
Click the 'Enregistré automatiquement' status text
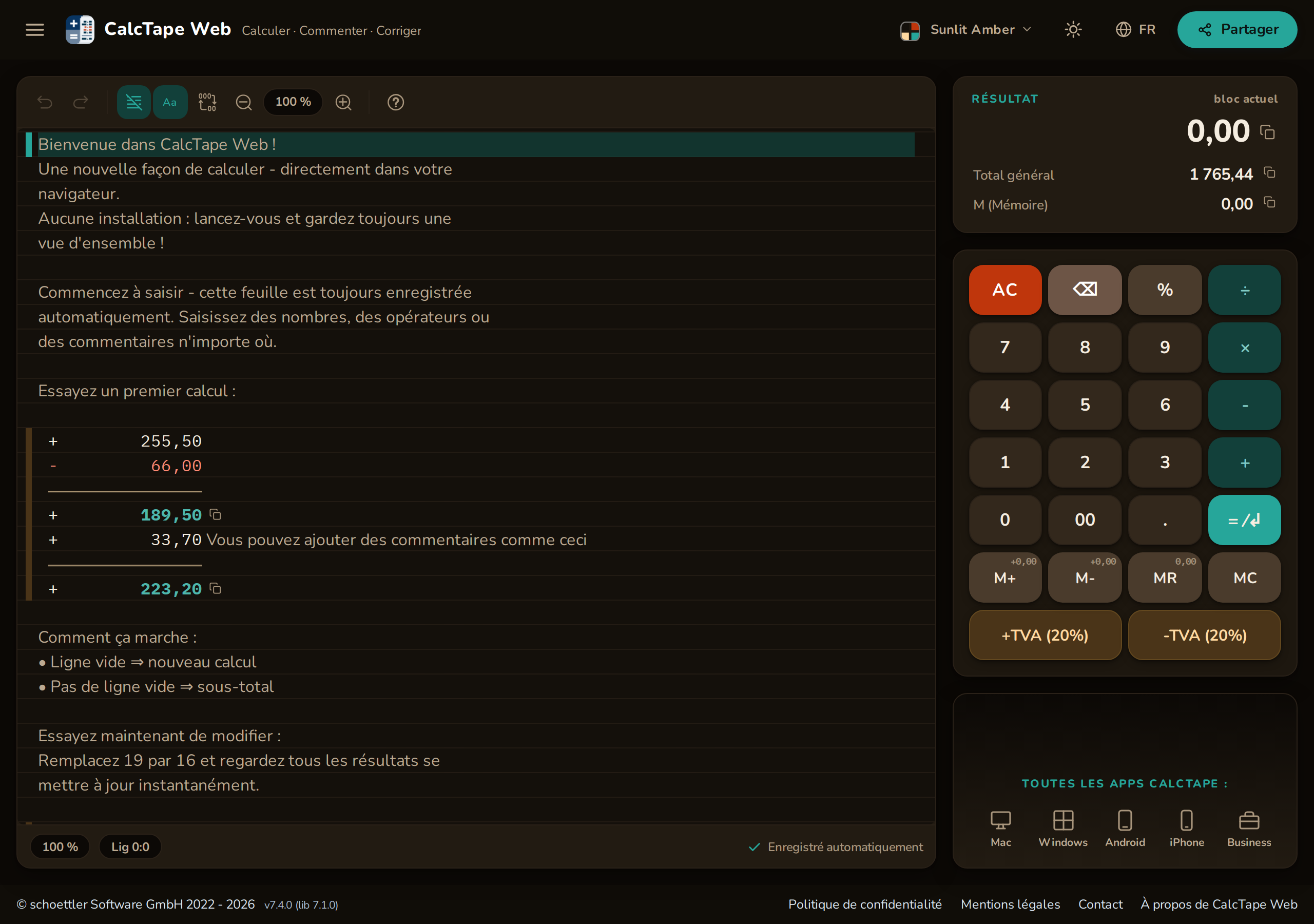(845, 846)
